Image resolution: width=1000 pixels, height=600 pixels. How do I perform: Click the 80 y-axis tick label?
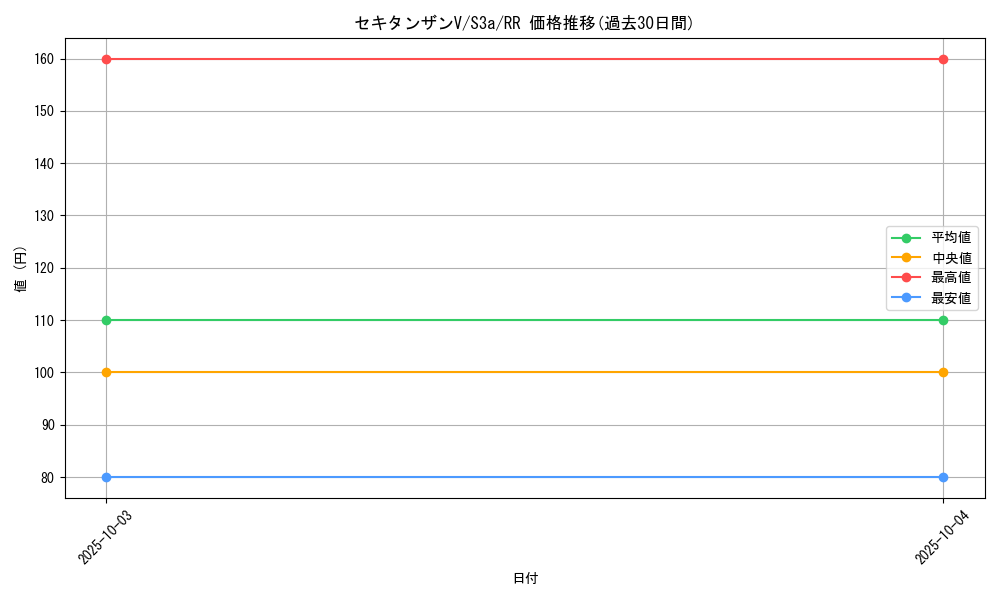(46, 477)
